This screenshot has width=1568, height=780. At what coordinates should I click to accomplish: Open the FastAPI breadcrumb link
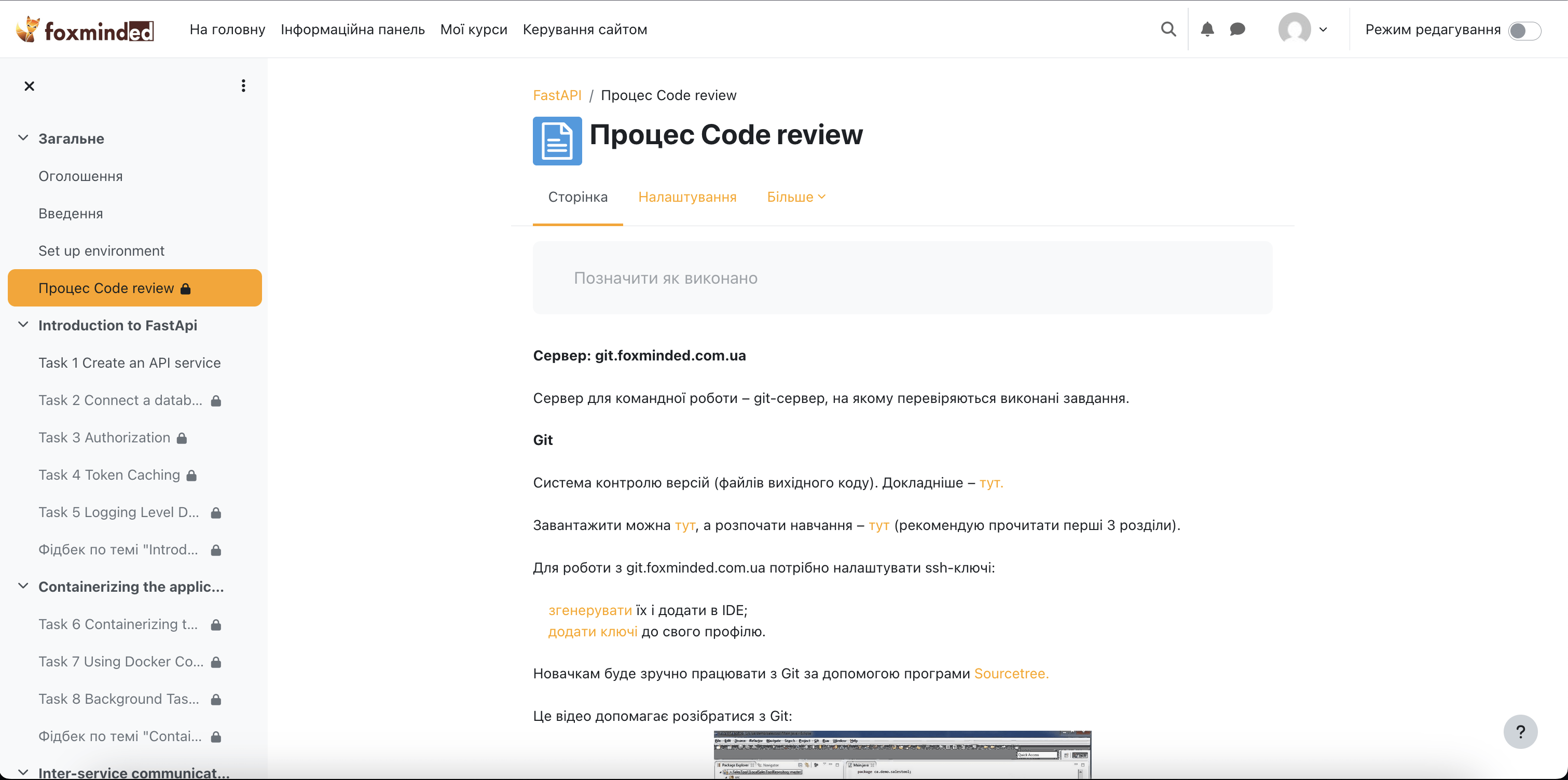click(556, 95)
